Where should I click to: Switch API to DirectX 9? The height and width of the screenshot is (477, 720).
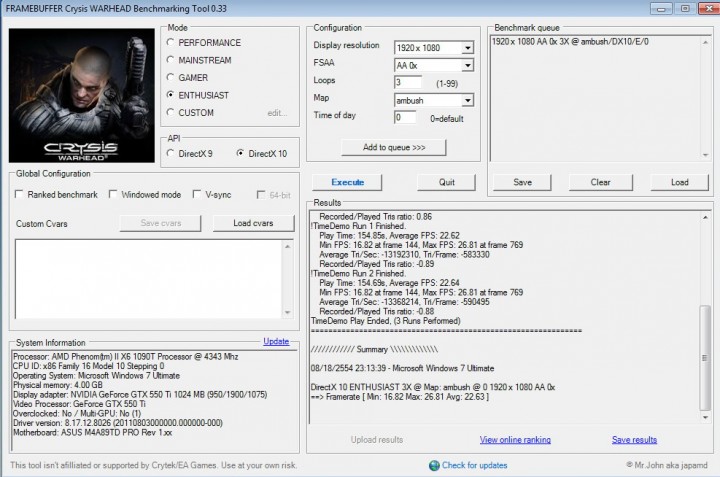pyautogui.click(x=170, y=153)
